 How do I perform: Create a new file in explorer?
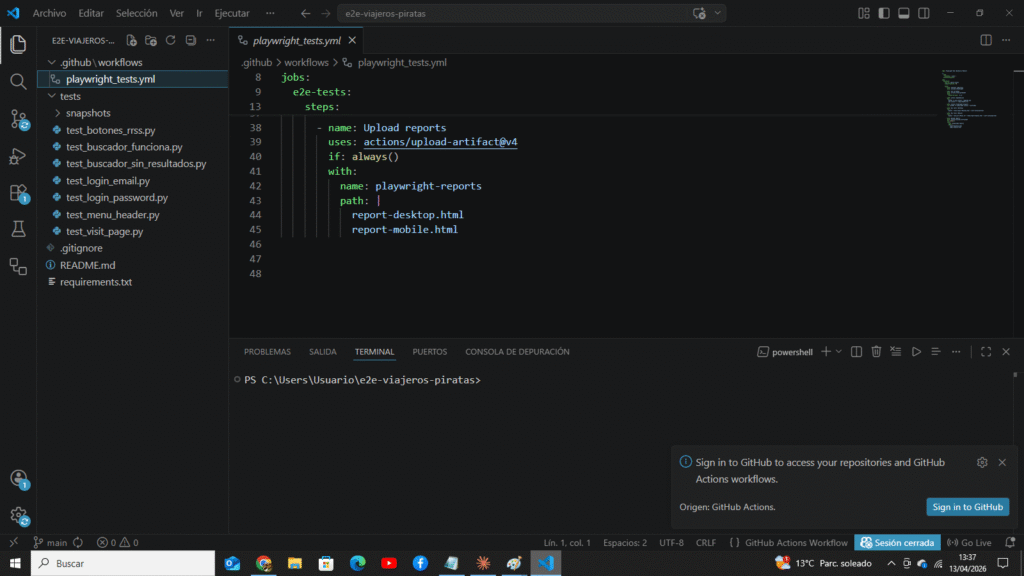click(x=131, y=40)
